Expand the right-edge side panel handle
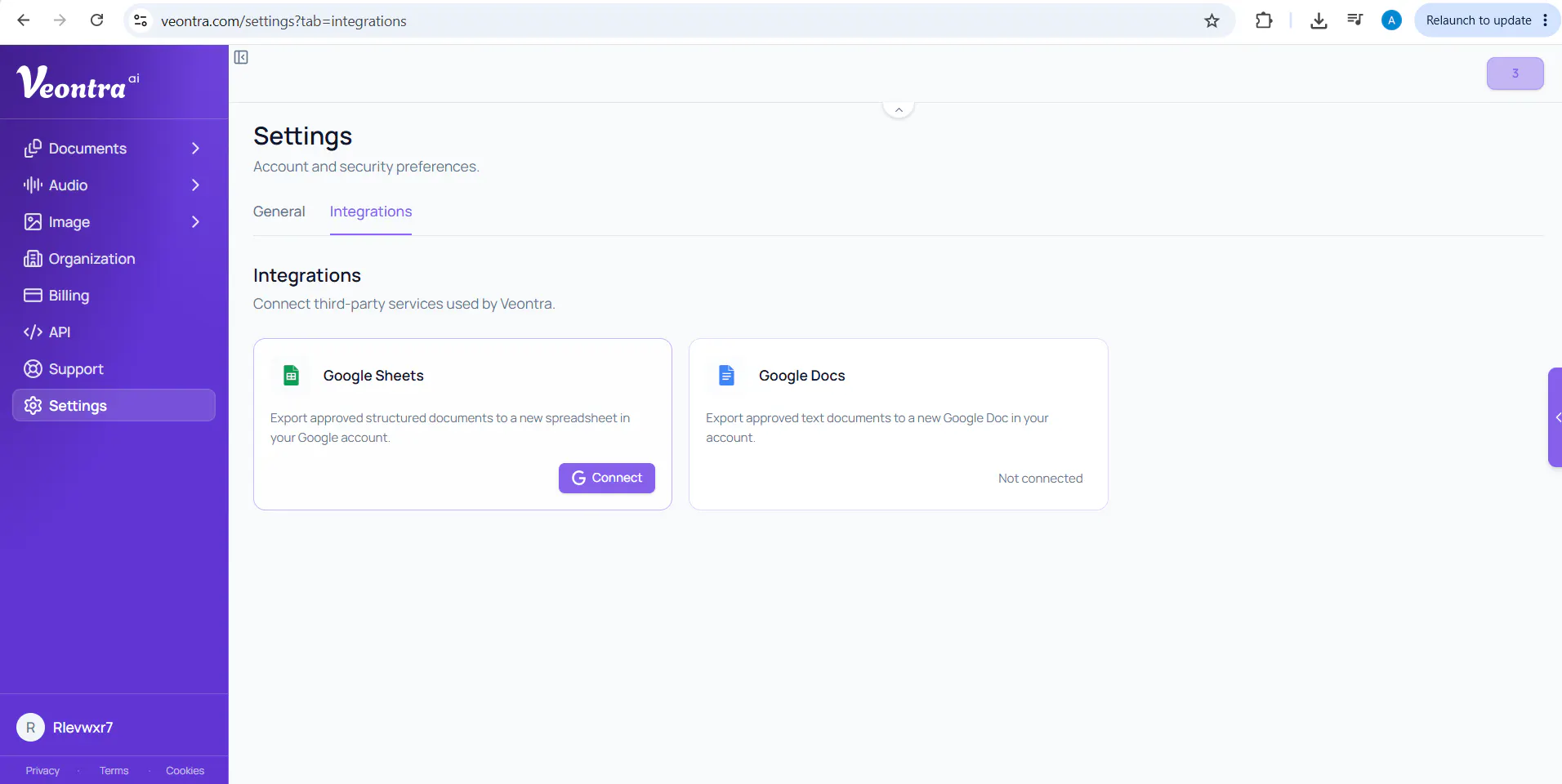Viewport: 1562px width, 784px height. click(x=1555, y=417)
